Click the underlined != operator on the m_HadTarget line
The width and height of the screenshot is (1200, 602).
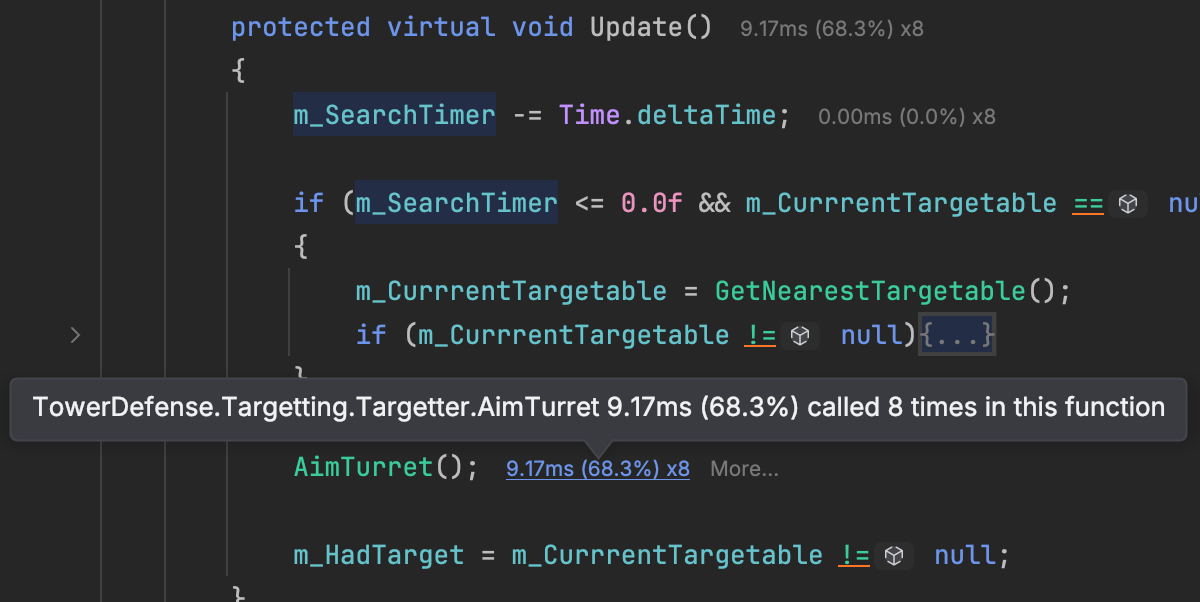[x=853, y=555]
